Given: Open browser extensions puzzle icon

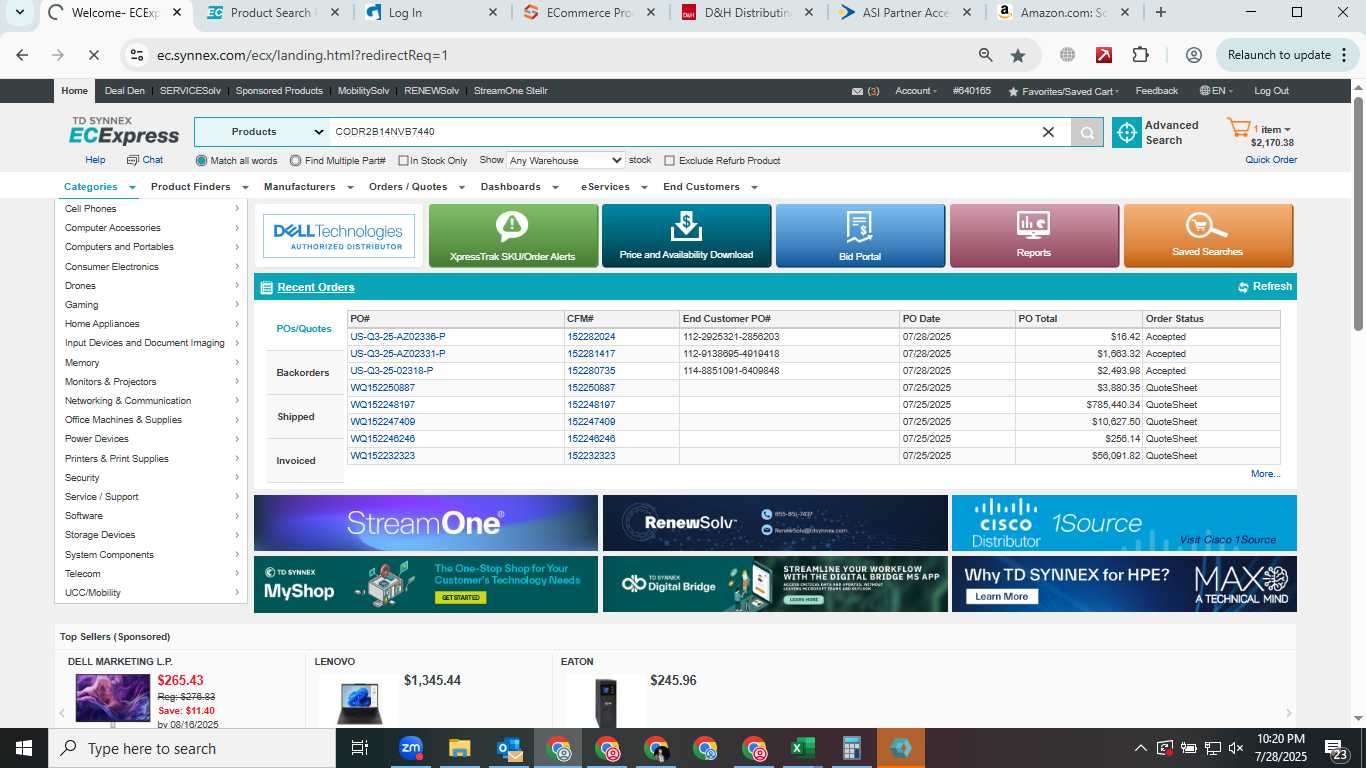Looking at the screenshot, I should coord(1140,55).
